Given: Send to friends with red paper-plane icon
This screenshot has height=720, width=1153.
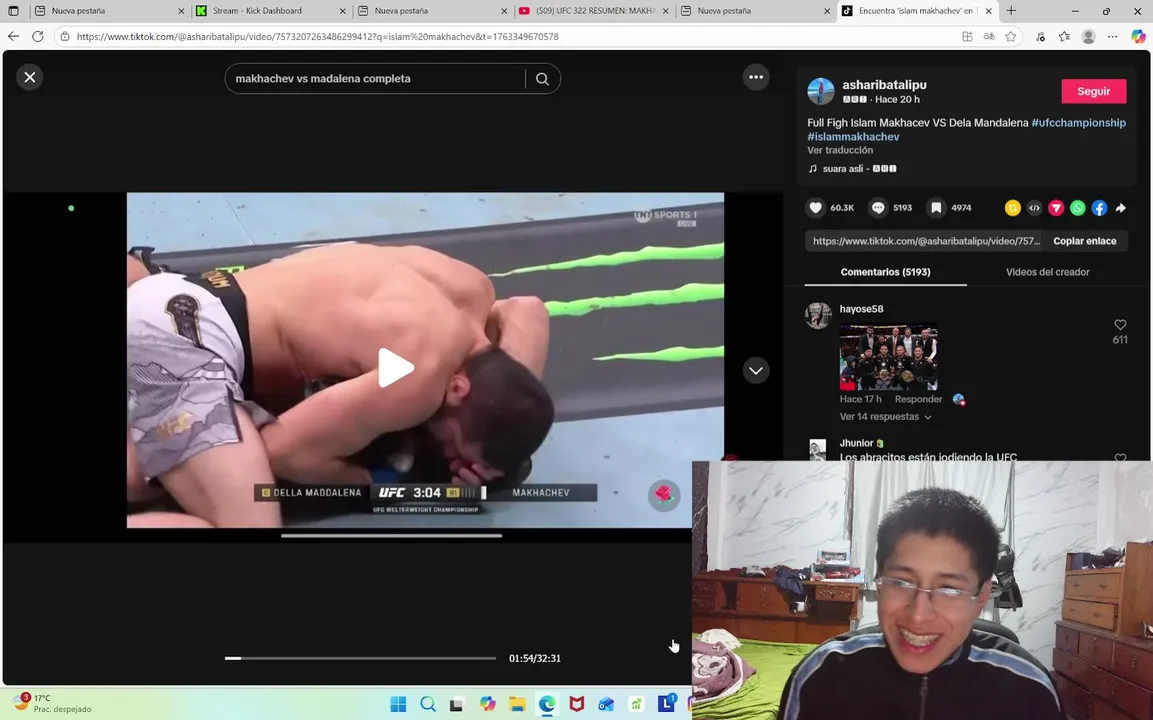Looking at the screenshot, I should pos(1056,208).
